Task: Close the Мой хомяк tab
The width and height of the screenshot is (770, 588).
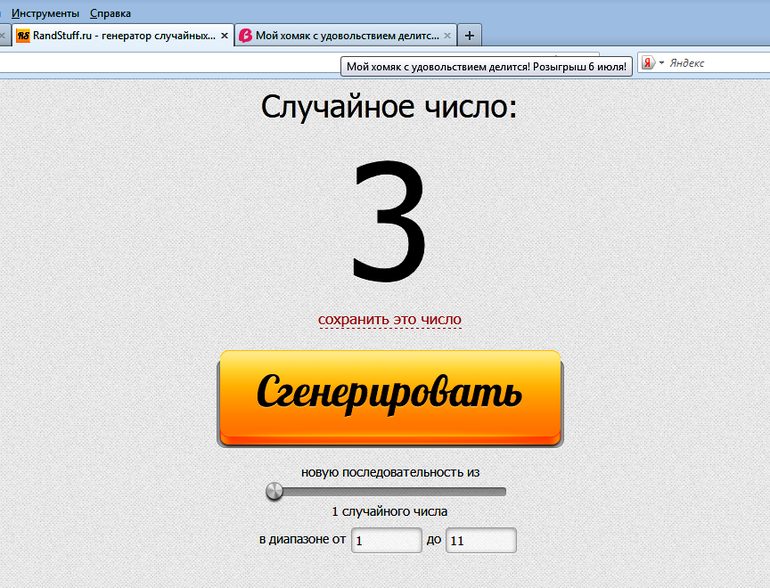Action: click(x=447, y=35)
